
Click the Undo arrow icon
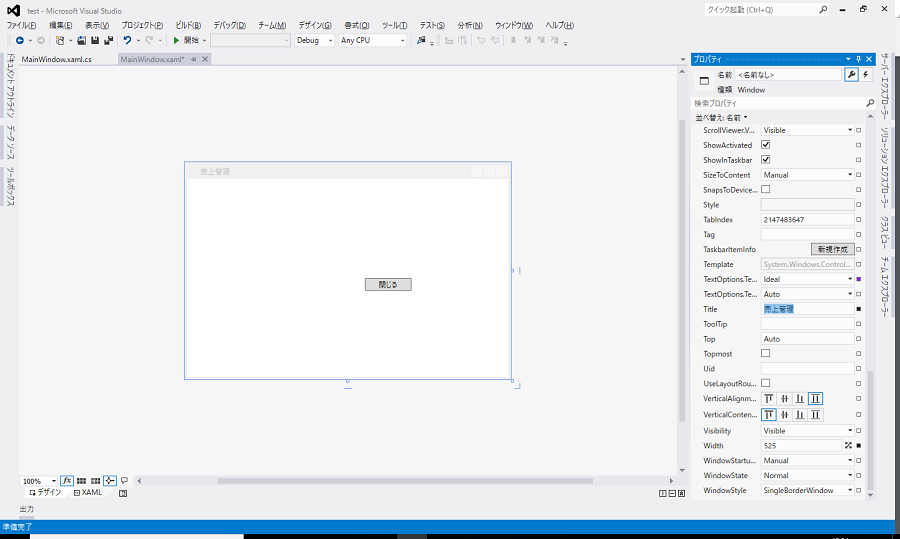click(127, 40)
